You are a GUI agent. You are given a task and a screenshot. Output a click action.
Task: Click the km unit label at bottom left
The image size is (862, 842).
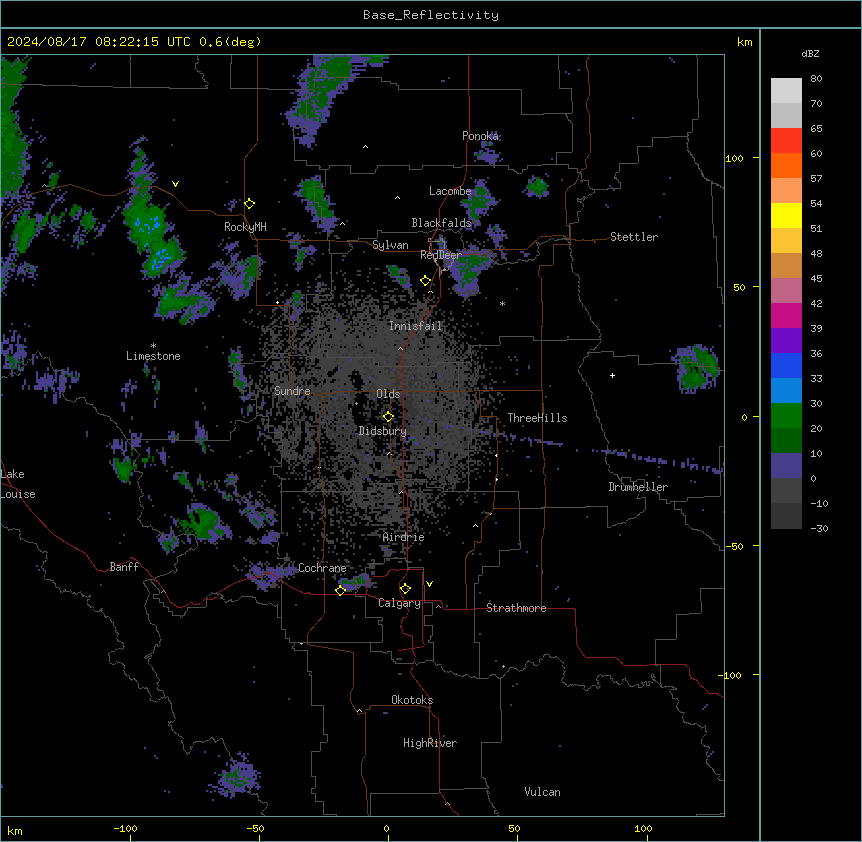(15, 830)
